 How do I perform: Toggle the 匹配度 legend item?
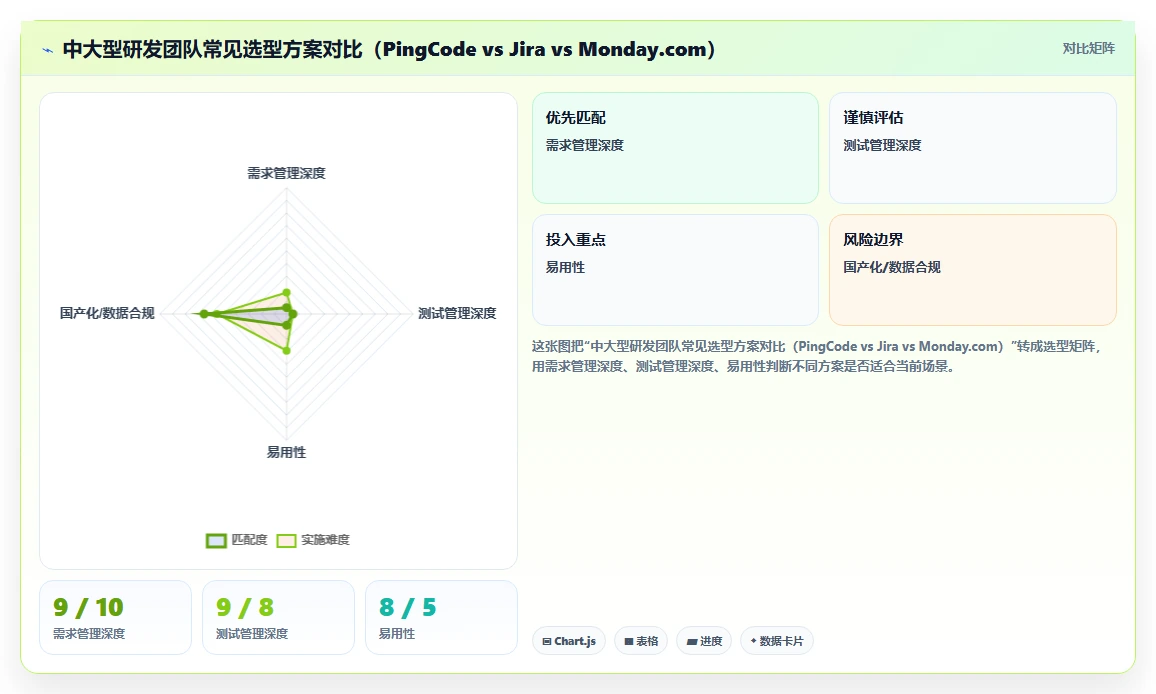click(237, 540)
